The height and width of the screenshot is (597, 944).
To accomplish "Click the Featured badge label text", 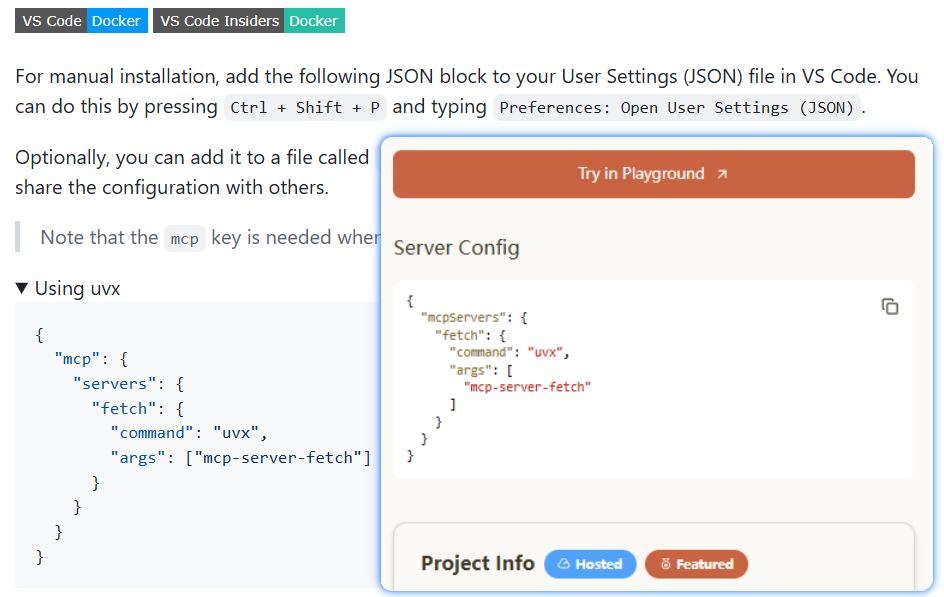I will (x=704, y=564).
